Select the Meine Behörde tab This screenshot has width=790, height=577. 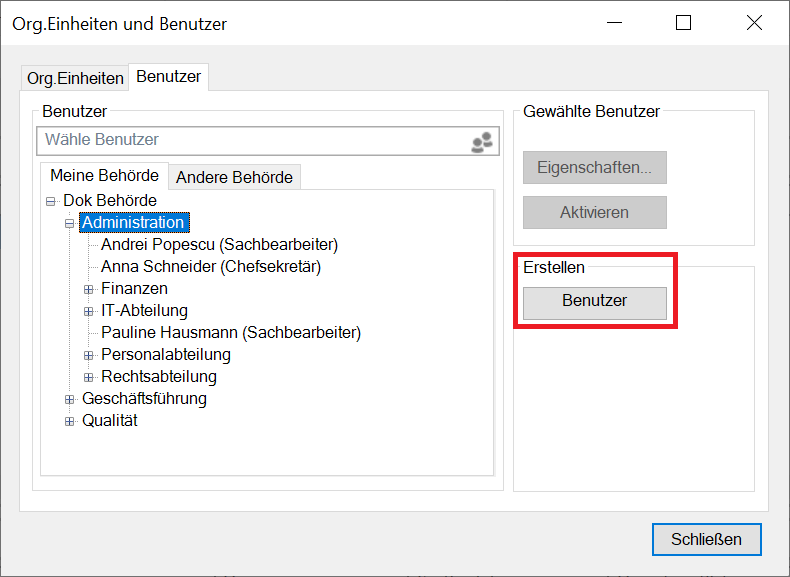pyautogui.click(x=104, y=176)
